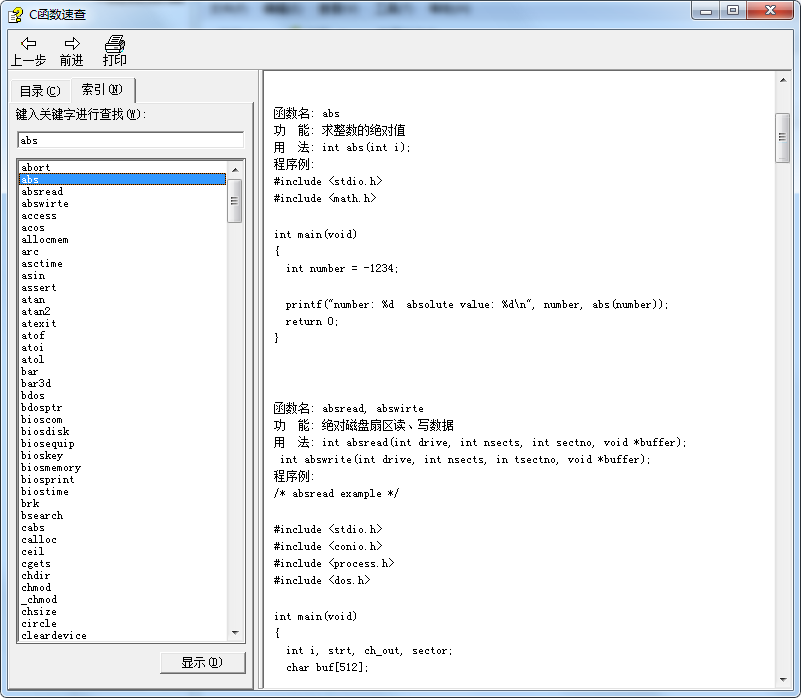Click index list scroll up arrow
The height and width of the screenshot is (698, 801).
pyautogui.click(x=235, y=169)
